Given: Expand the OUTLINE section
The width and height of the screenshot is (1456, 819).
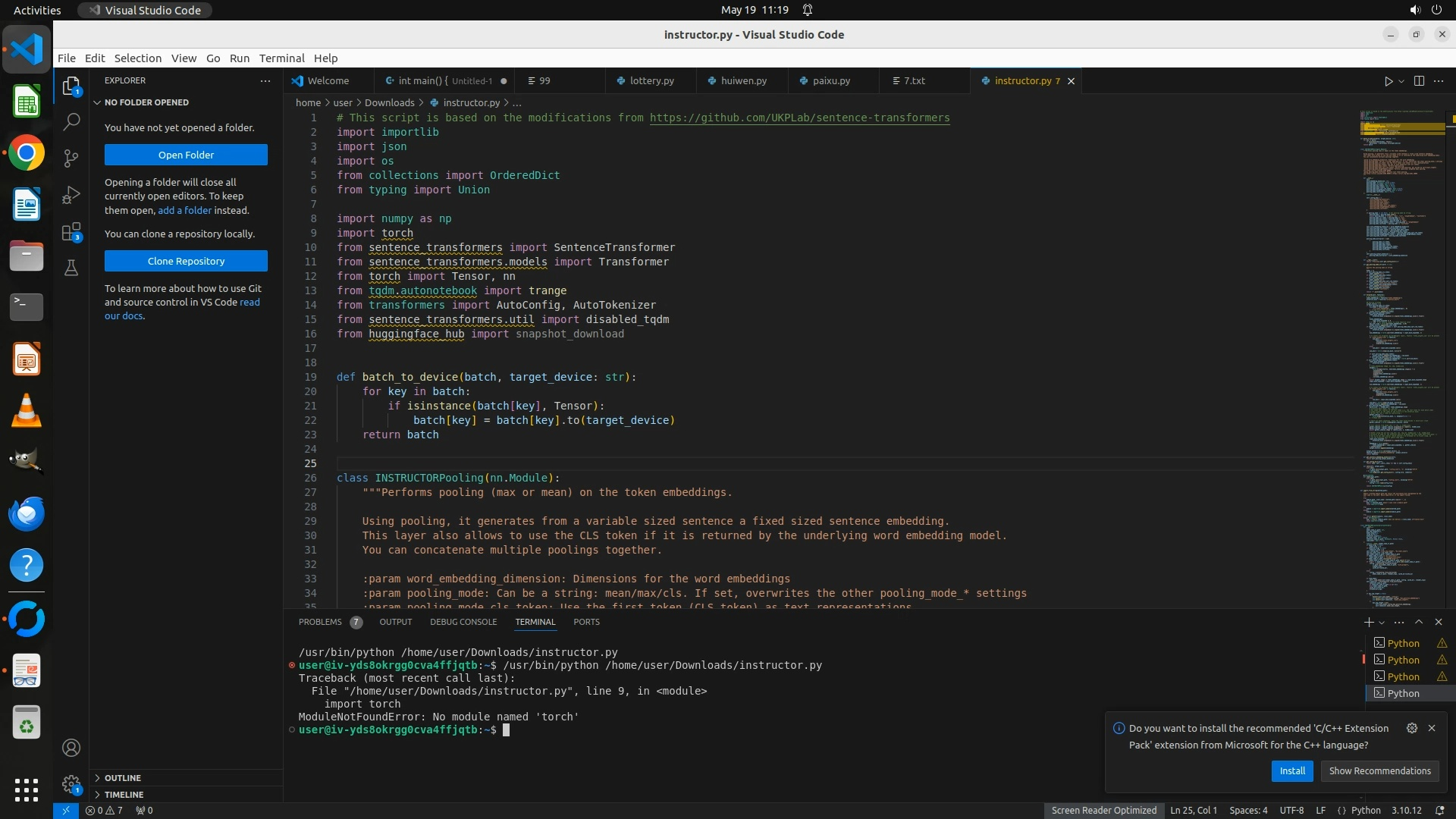Looking at the screenshot, I should (x=122, y=778).
